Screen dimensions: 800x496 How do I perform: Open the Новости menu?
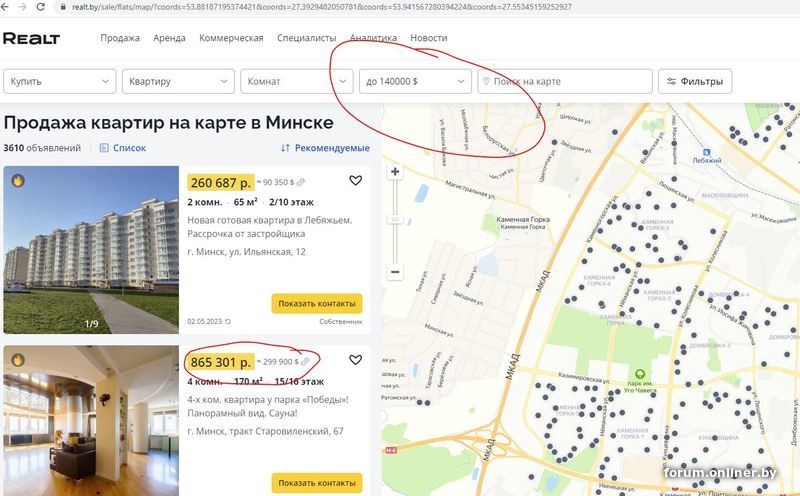pyautogui.click(x=429, y=38)
